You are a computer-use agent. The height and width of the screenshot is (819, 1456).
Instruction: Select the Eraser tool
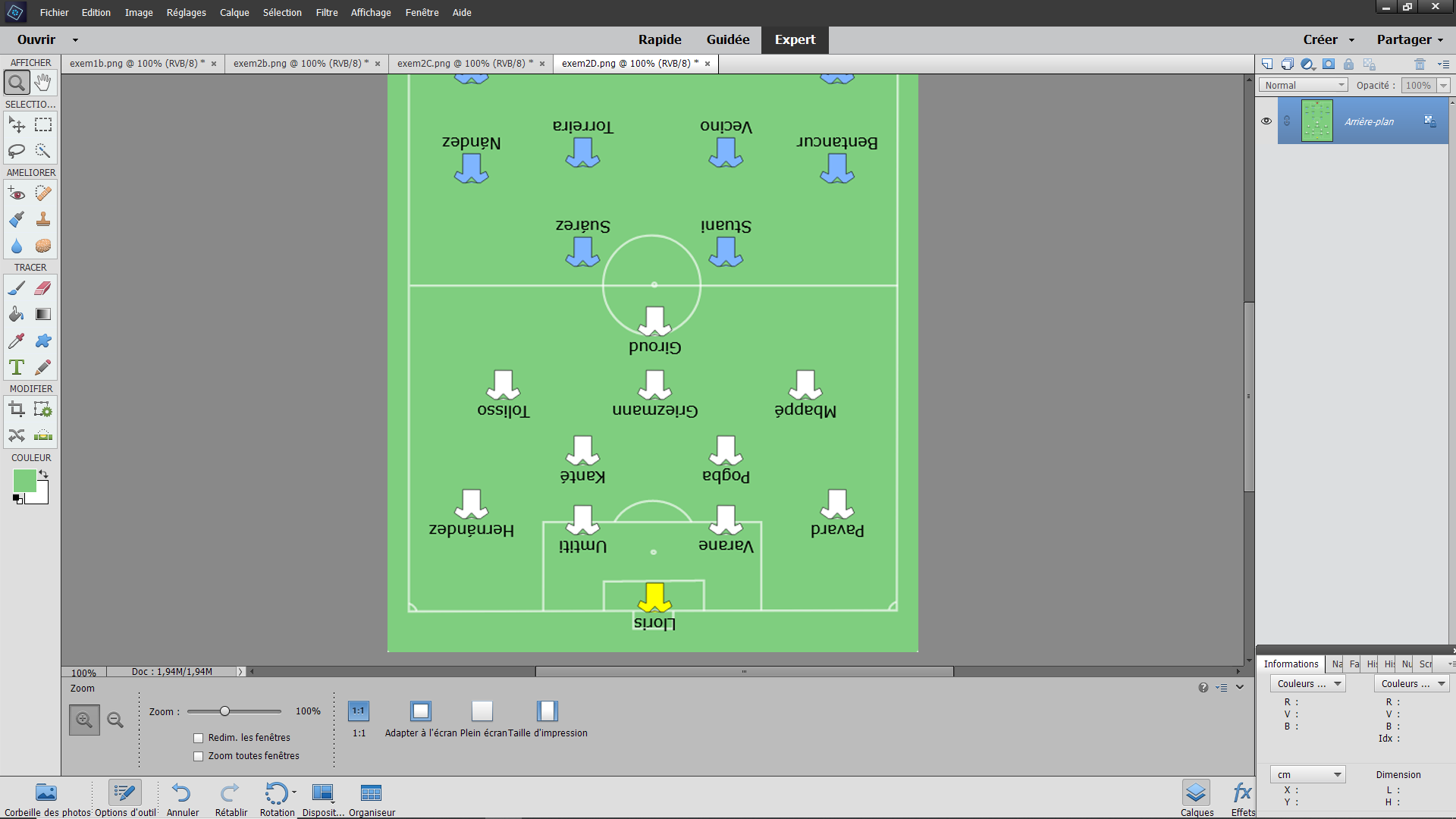tap(43, 288)
